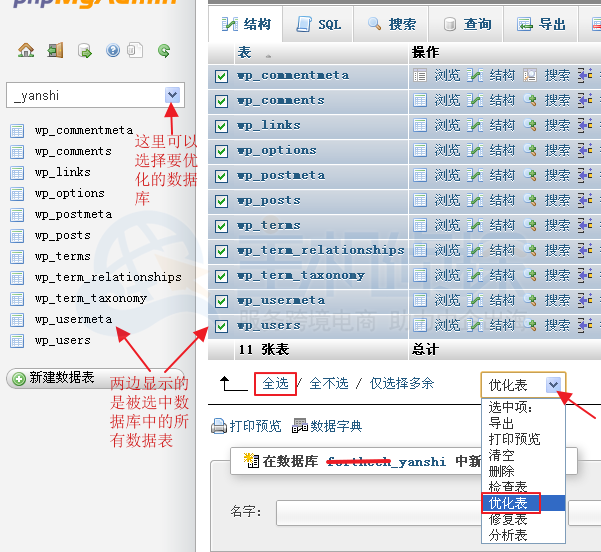
Task: Choose 优化表 in the action list
Action: tap(523, 503)
